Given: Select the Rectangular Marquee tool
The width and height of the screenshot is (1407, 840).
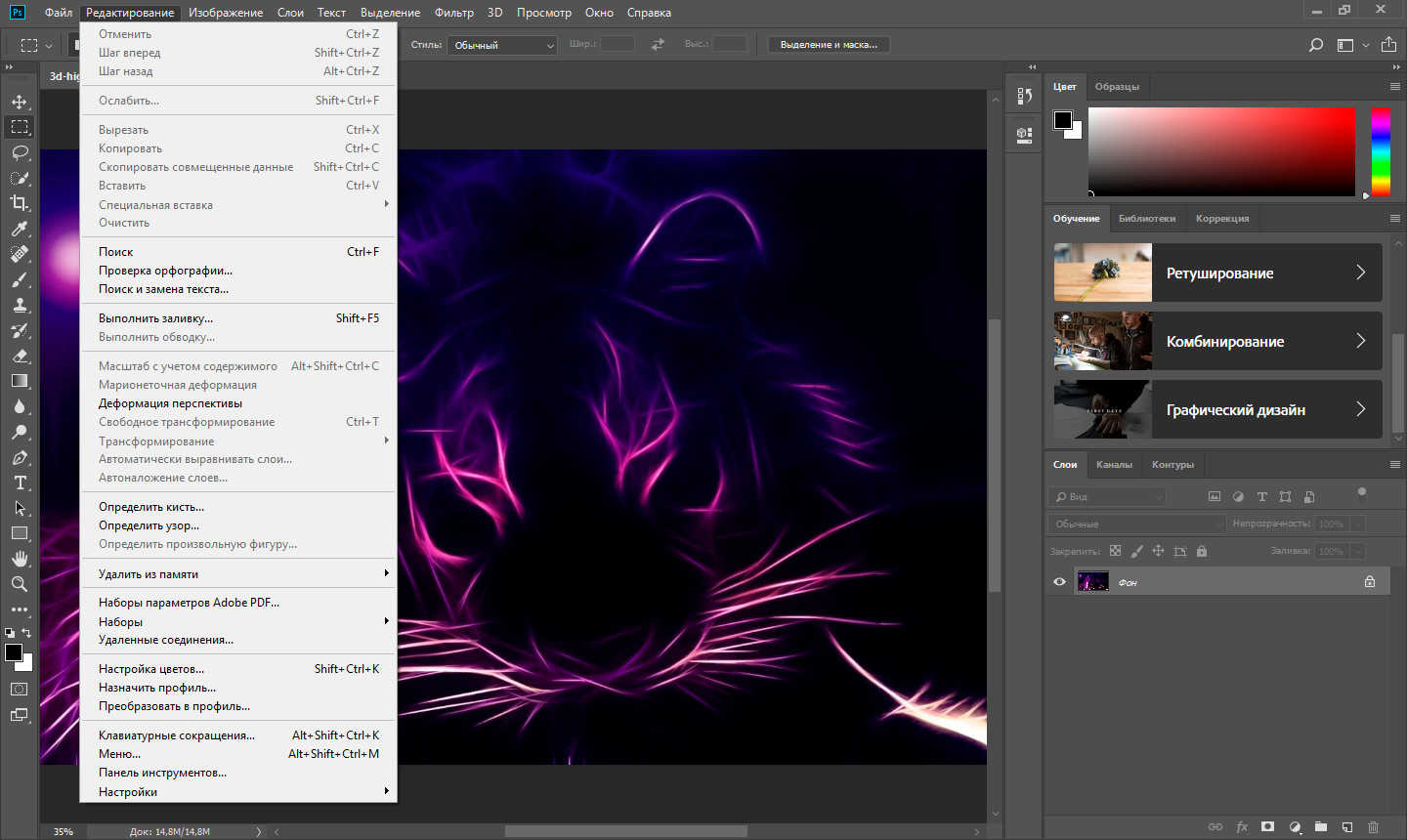Looking at the screenshot, I should (20, 127).
